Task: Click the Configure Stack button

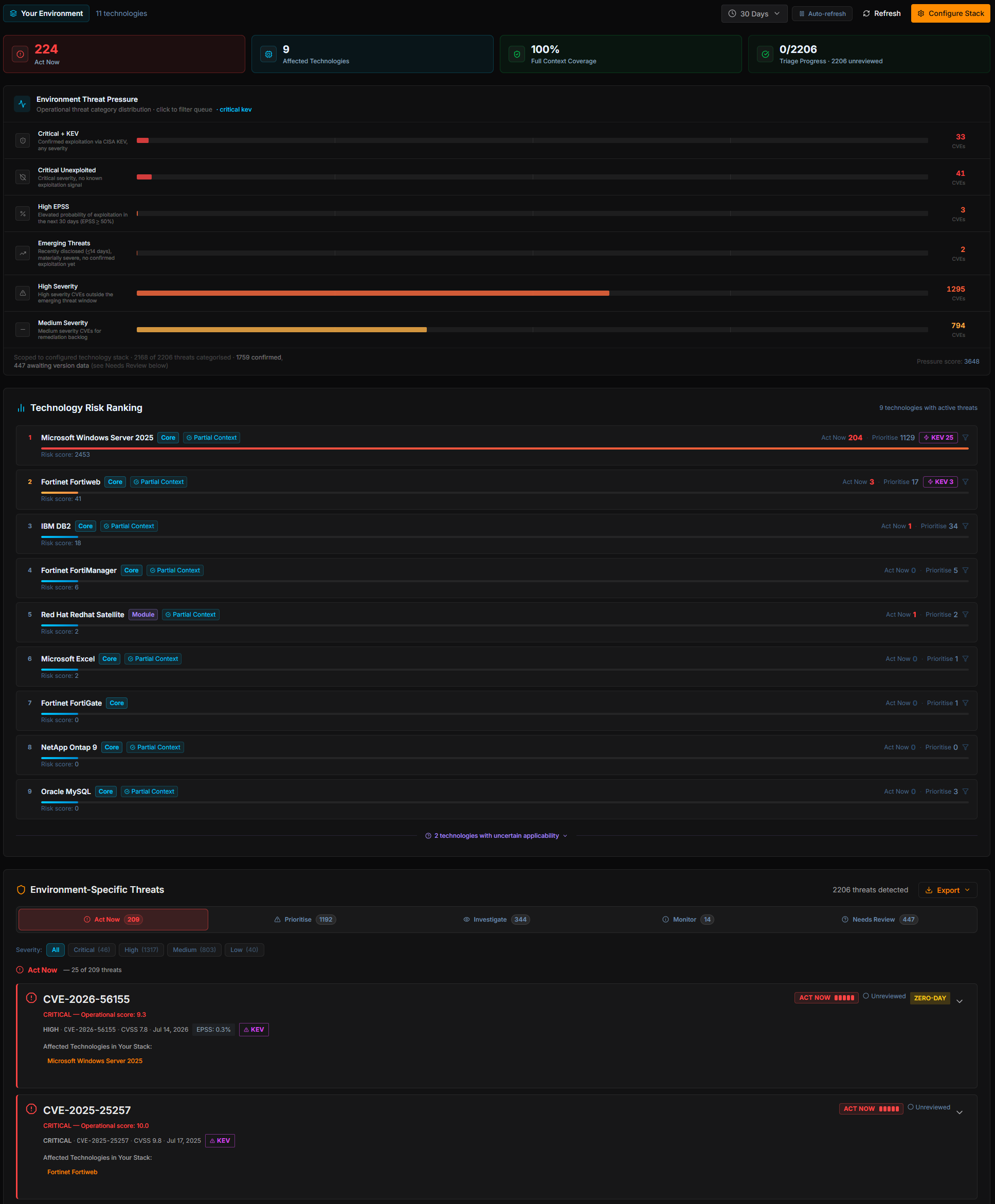Action: click(950, 14)
